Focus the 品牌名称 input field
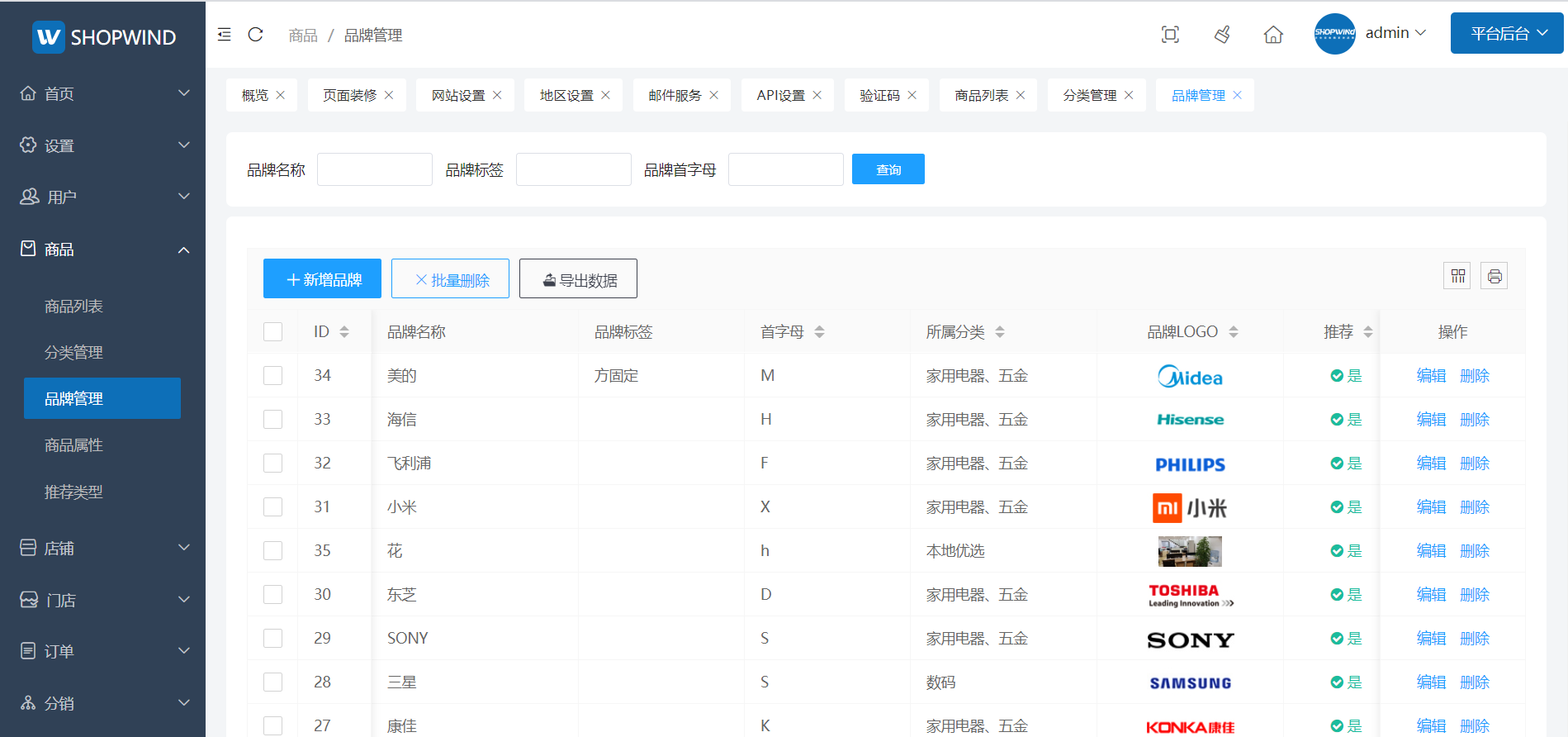Image resolution: width=1568 pixels, height=737 pixels. [375, 169]
